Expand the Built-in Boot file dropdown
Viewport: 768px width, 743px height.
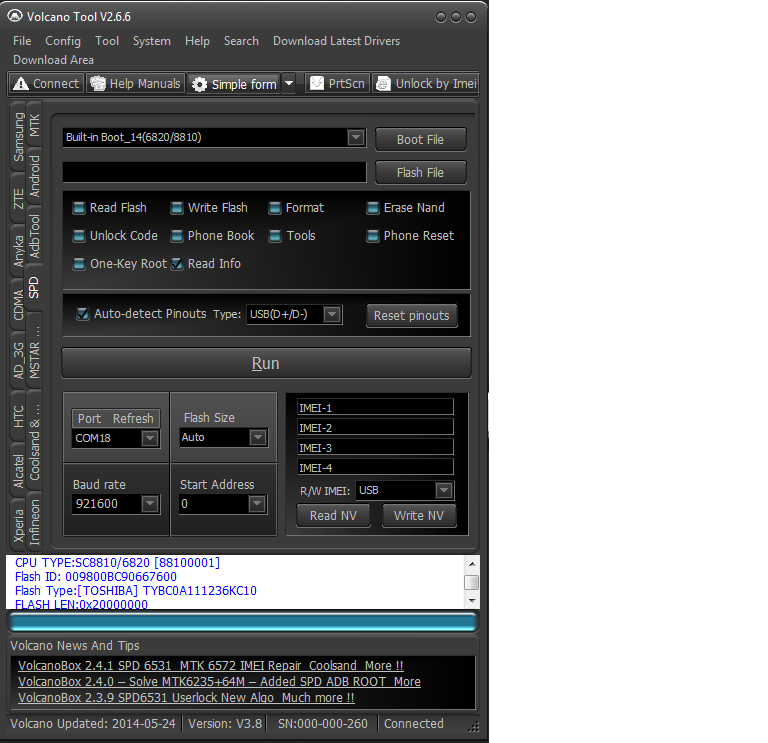click(356, 138)
